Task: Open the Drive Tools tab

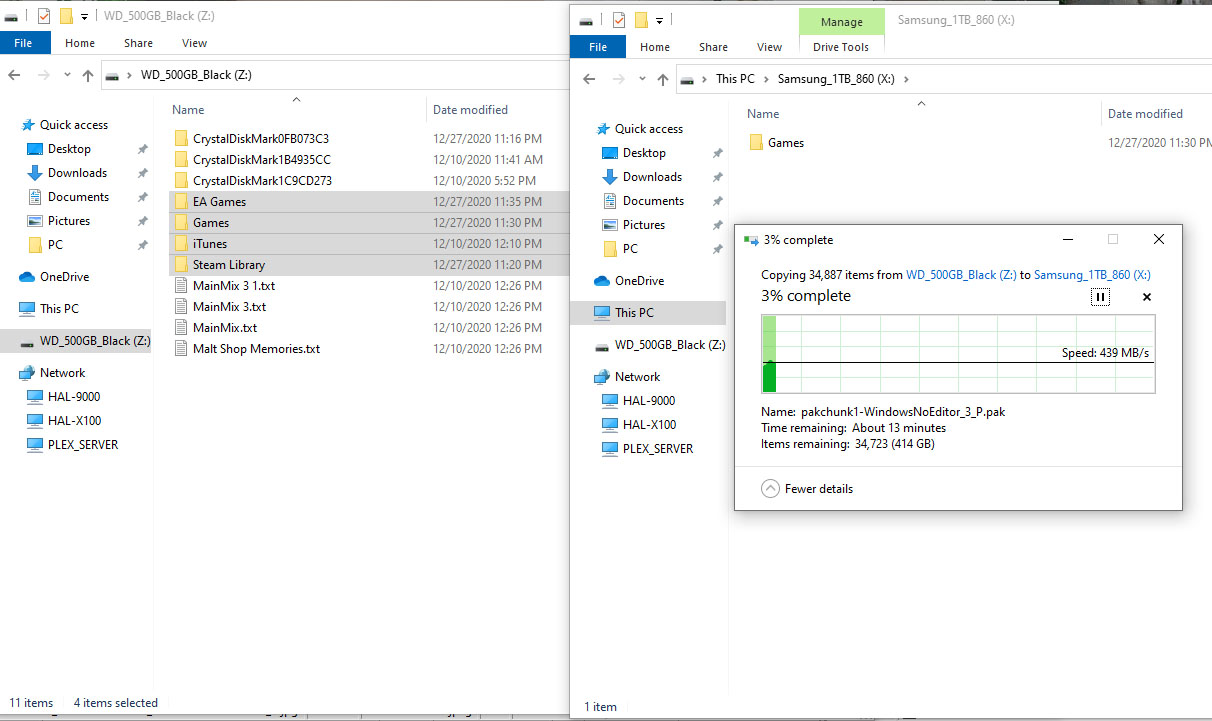Action: [841, 47]
